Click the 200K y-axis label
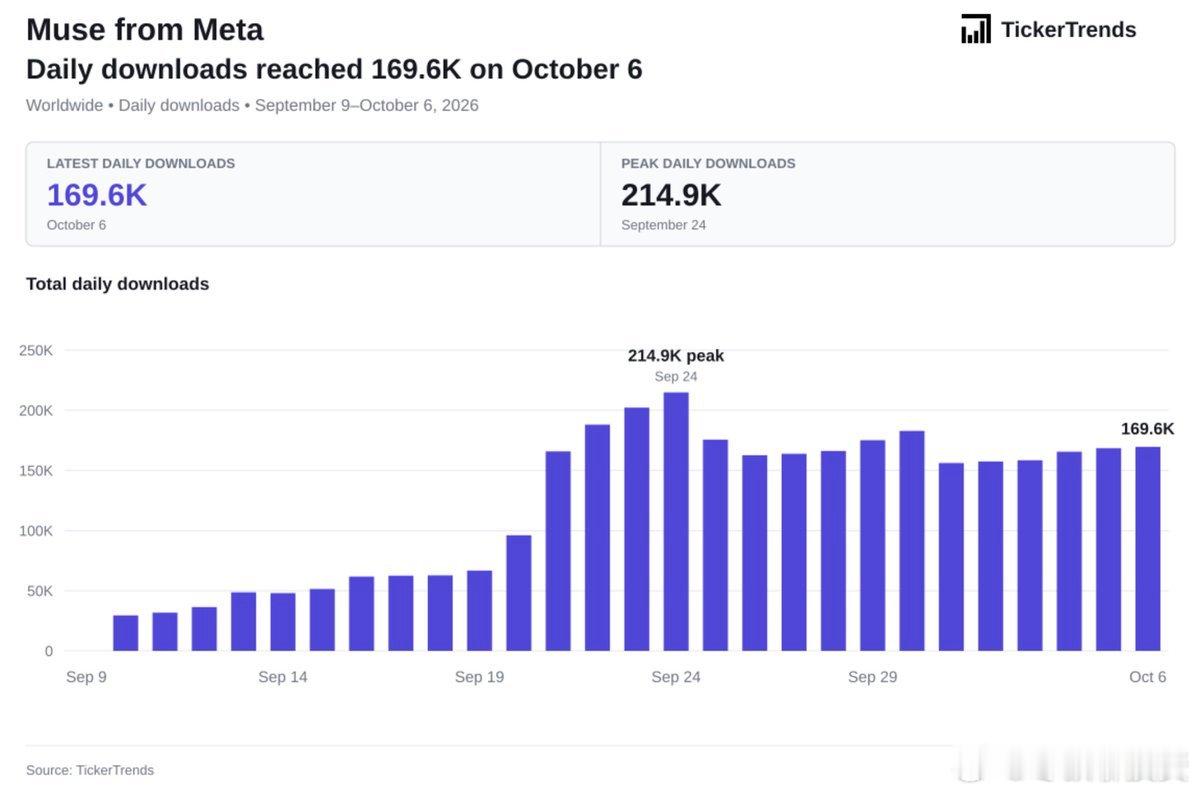 (36, 411)
